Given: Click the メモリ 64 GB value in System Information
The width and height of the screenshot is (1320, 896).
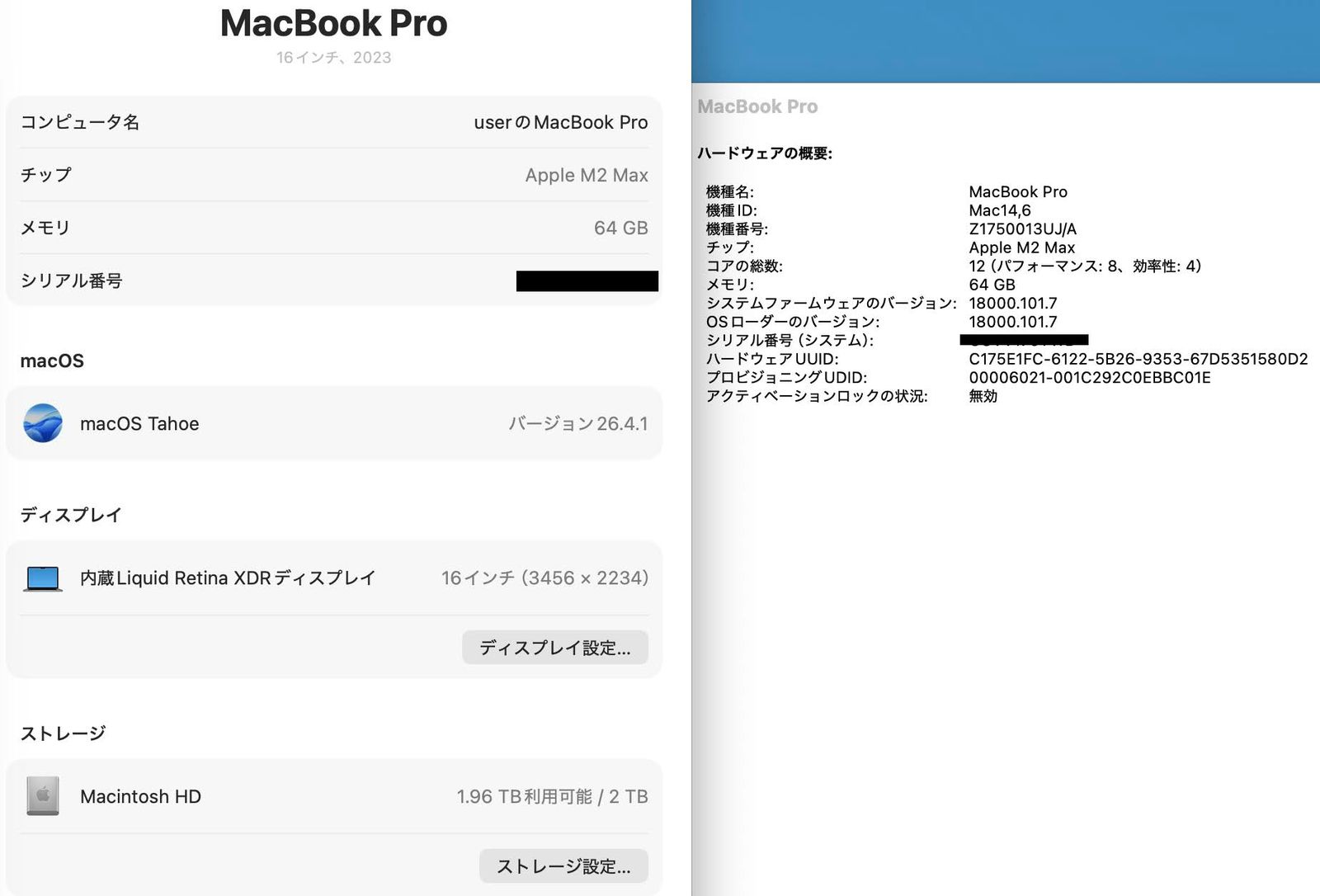Looking at the screenshot, I should click(992, 285).
